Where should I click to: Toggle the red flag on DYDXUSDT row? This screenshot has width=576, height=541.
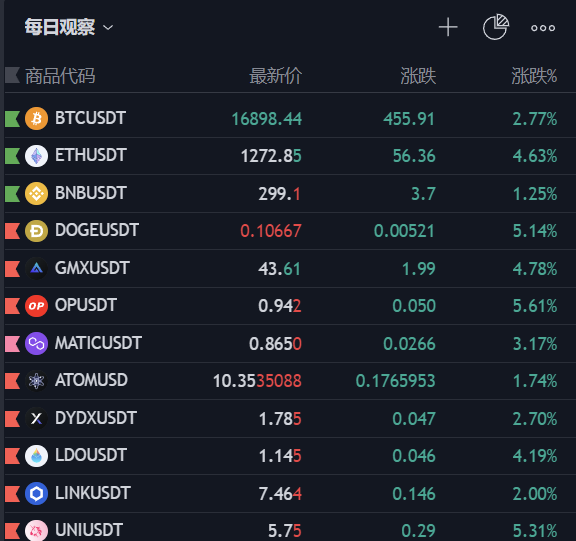tap(12, 419)
